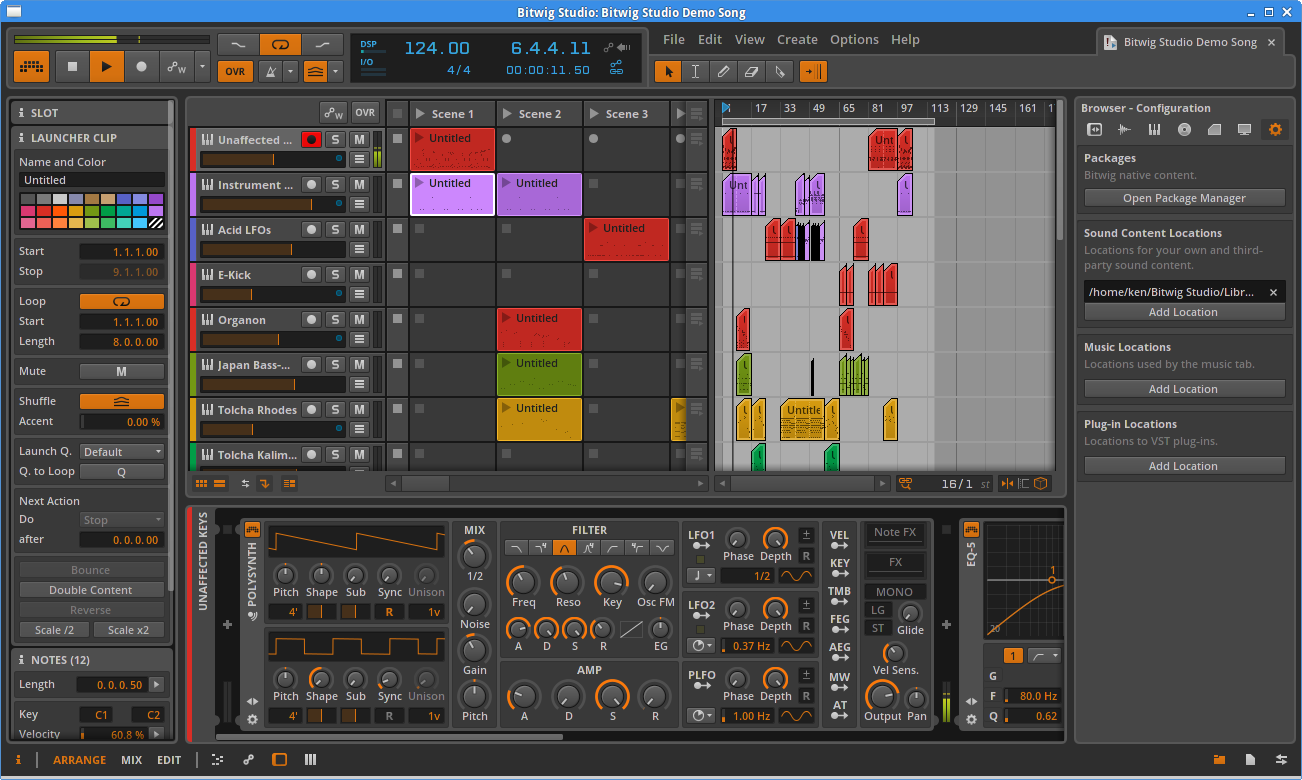Click Add Location under Music Locations

(1184, 389)
